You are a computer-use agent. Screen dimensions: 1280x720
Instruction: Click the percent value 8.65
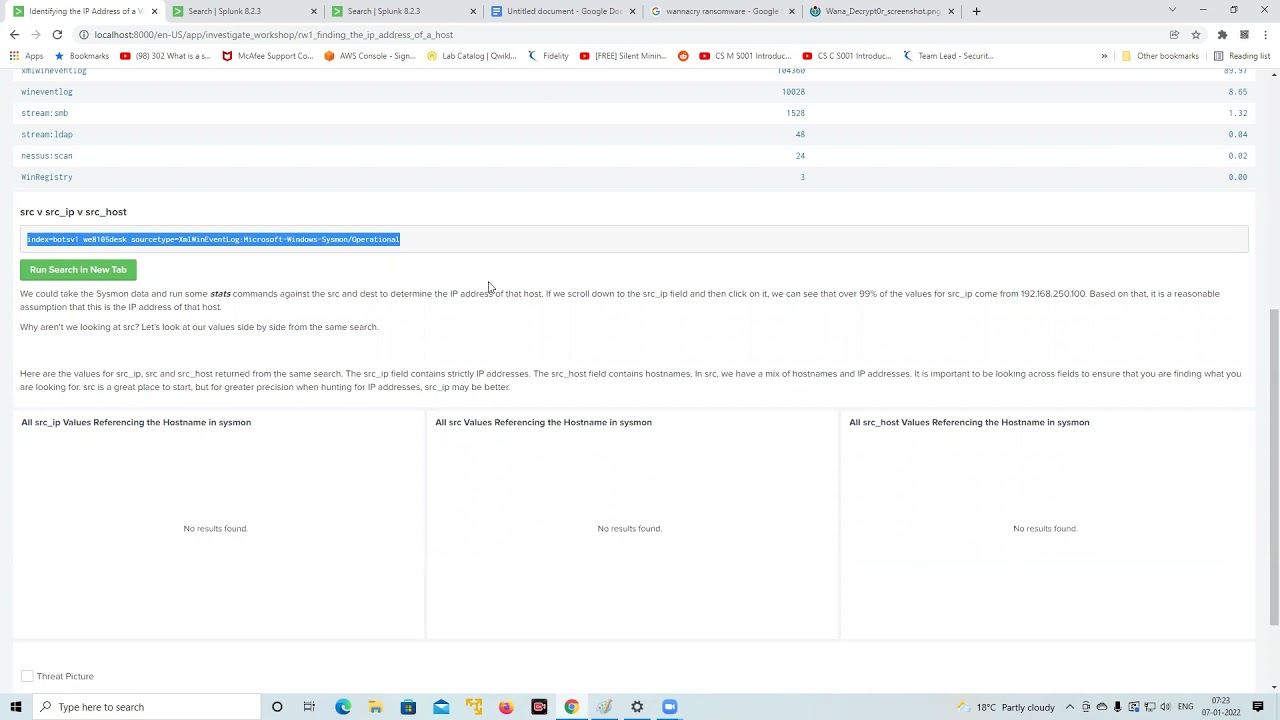[x=1238, y=92]
